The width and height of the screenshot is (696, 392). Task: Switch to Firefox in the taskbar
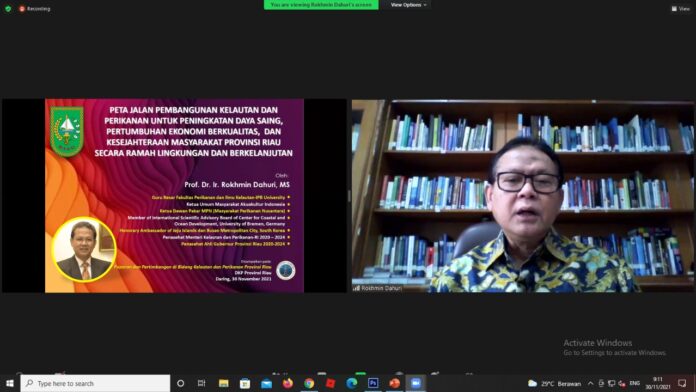coord(288,383)
